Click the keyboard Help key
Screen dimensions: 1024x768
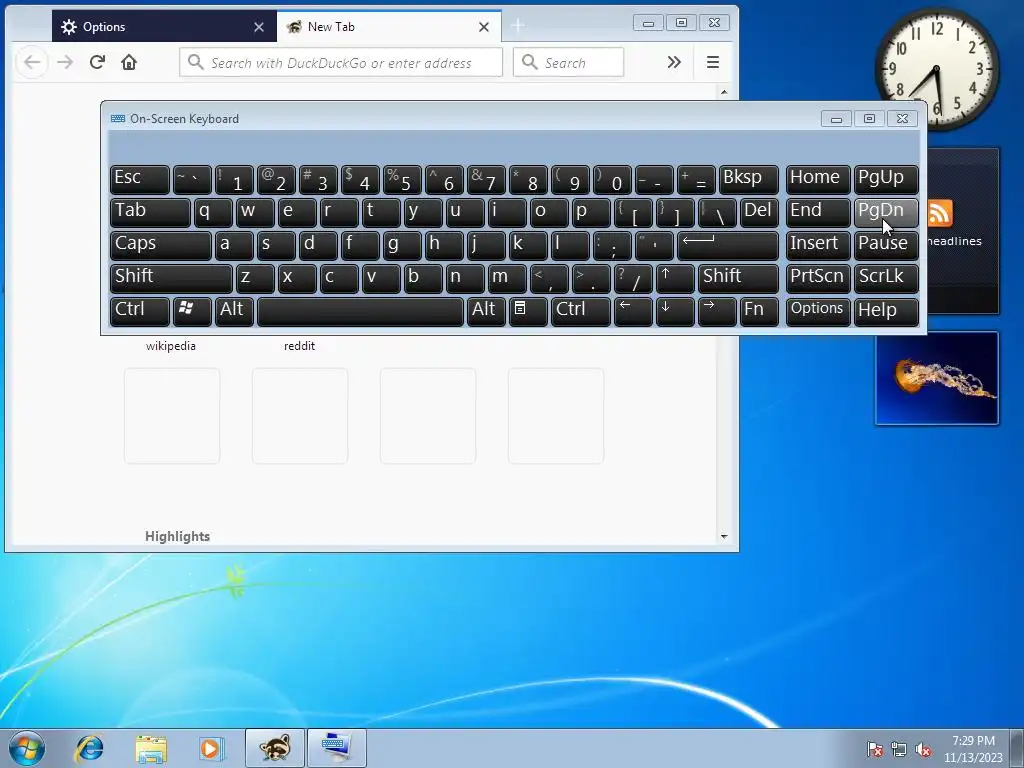click(x=886, y=311)
